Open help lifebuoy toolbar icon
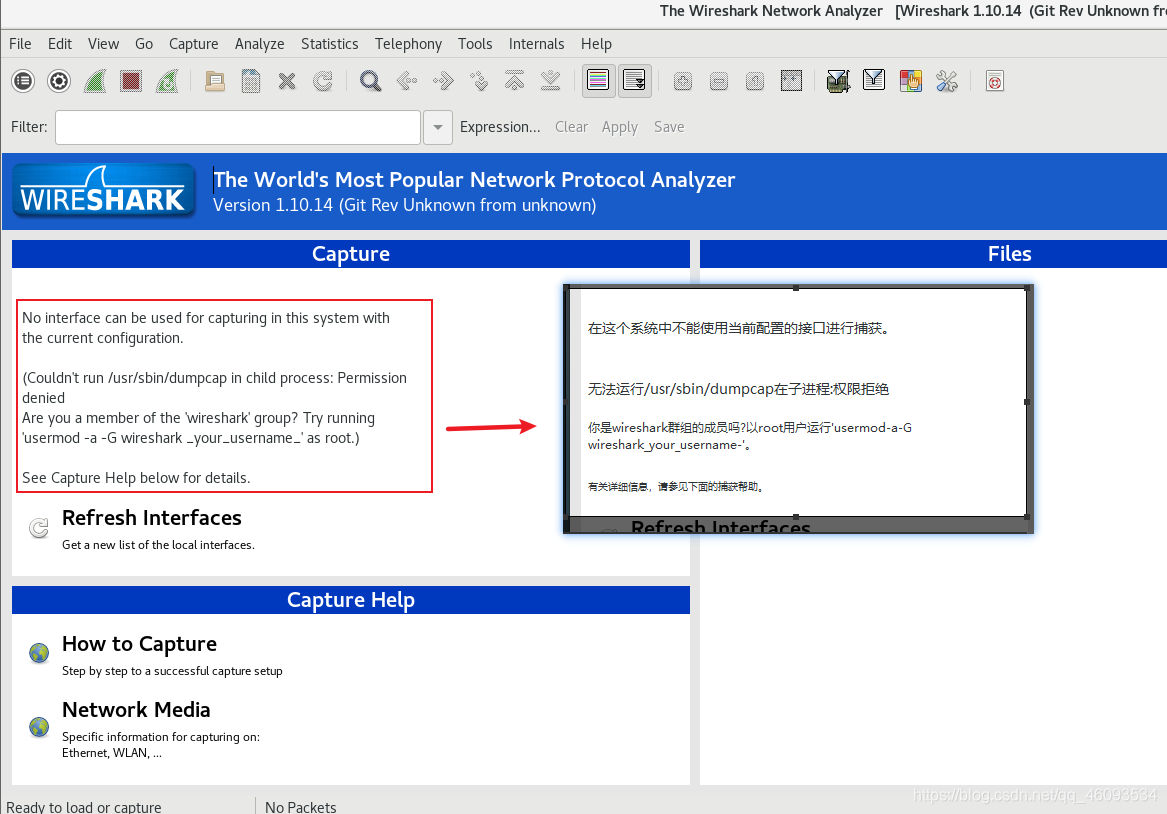 coord(995,80)
